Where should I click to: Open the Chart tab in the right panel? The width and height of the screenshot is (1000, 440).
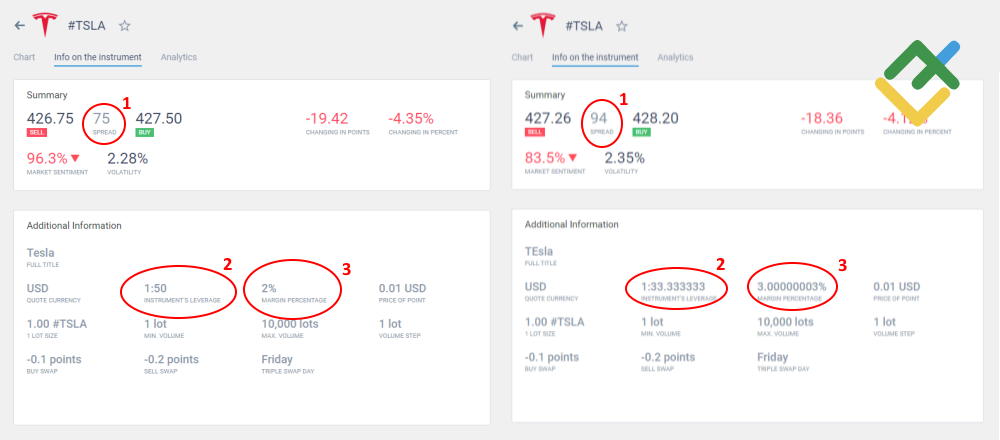tap(522, 57)
